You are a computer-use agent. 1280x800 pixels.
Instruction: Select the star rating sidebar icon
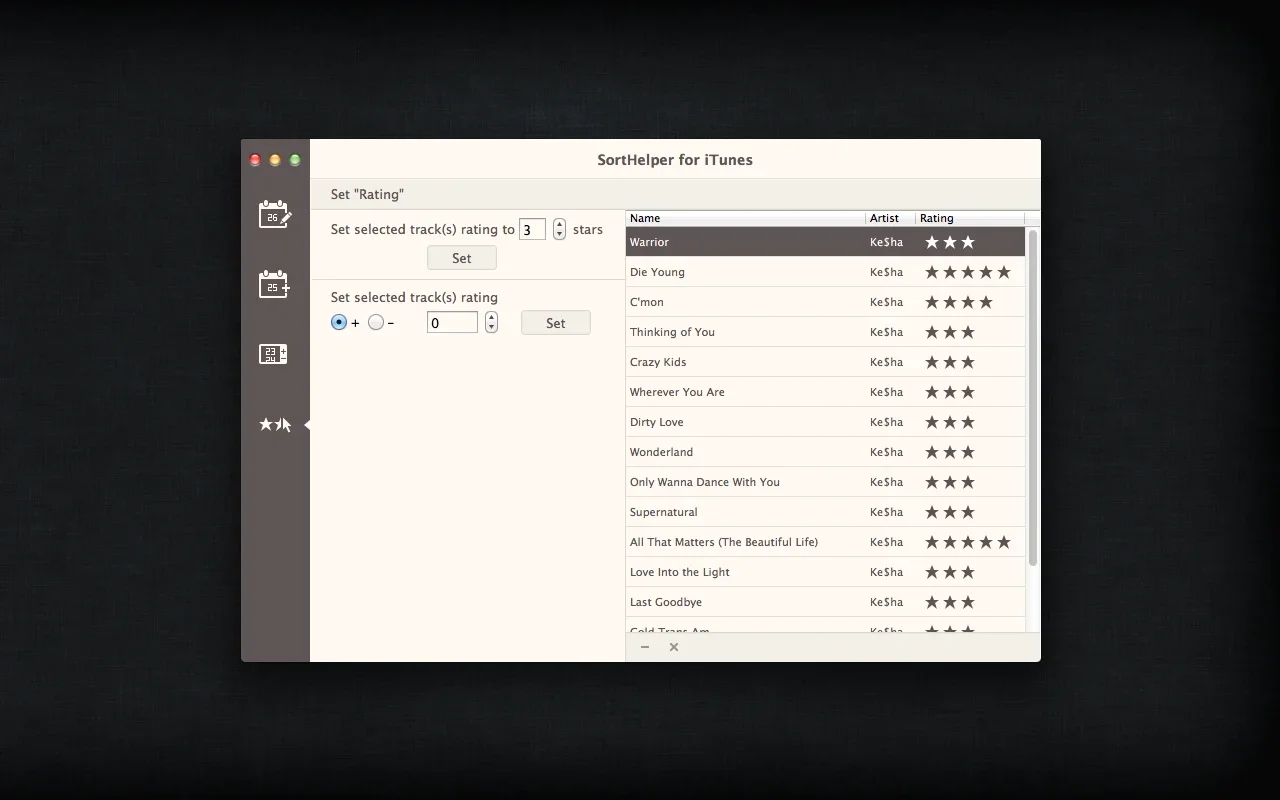[275, 425]
